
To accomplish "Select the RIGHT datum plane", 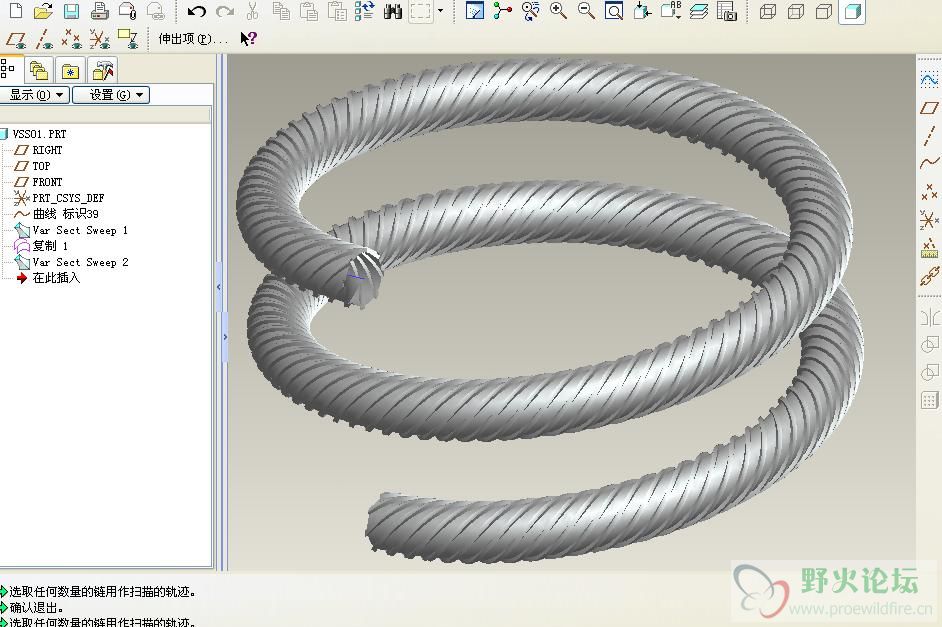I will point(47,150).
